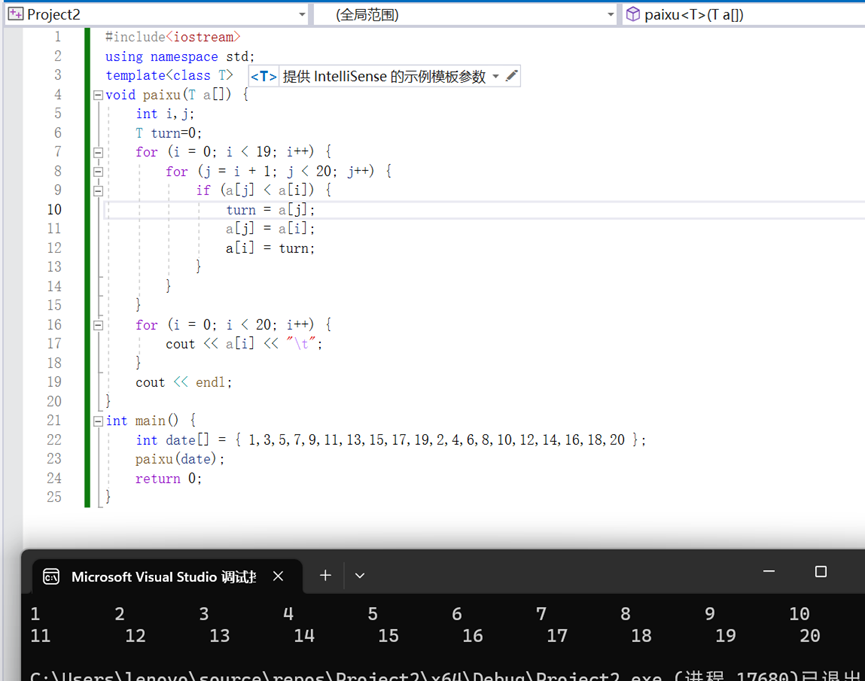This screenshot has width=865, height=681.
Task: Click "T turn=0;" on line 6
Action: pyautogui.click(x=169, y=133)
